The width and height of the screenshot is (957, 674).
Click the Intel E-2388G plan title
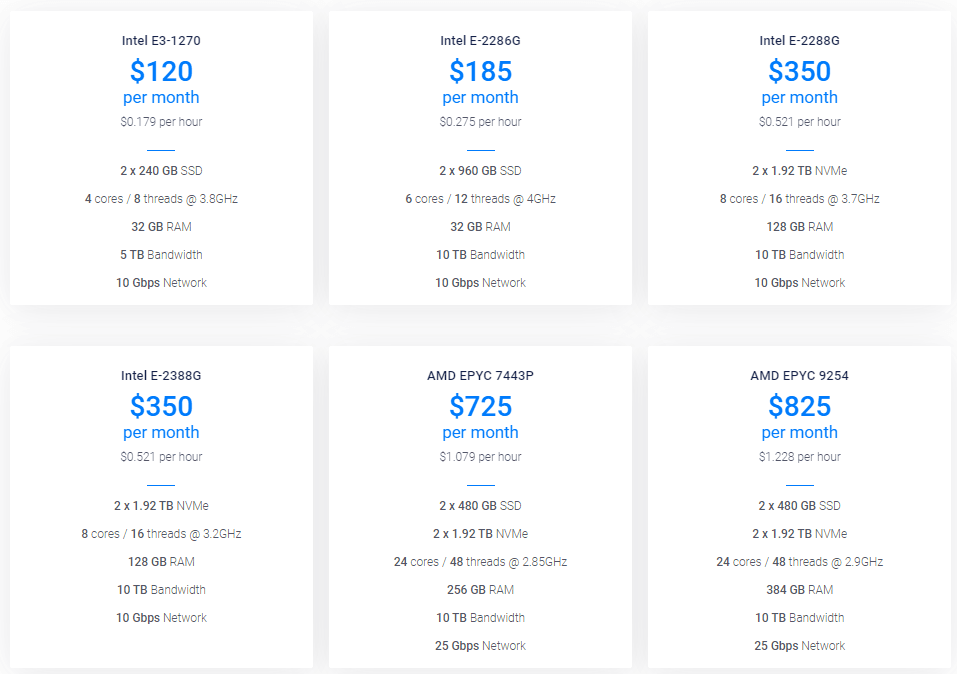click(x=161, y=375)
